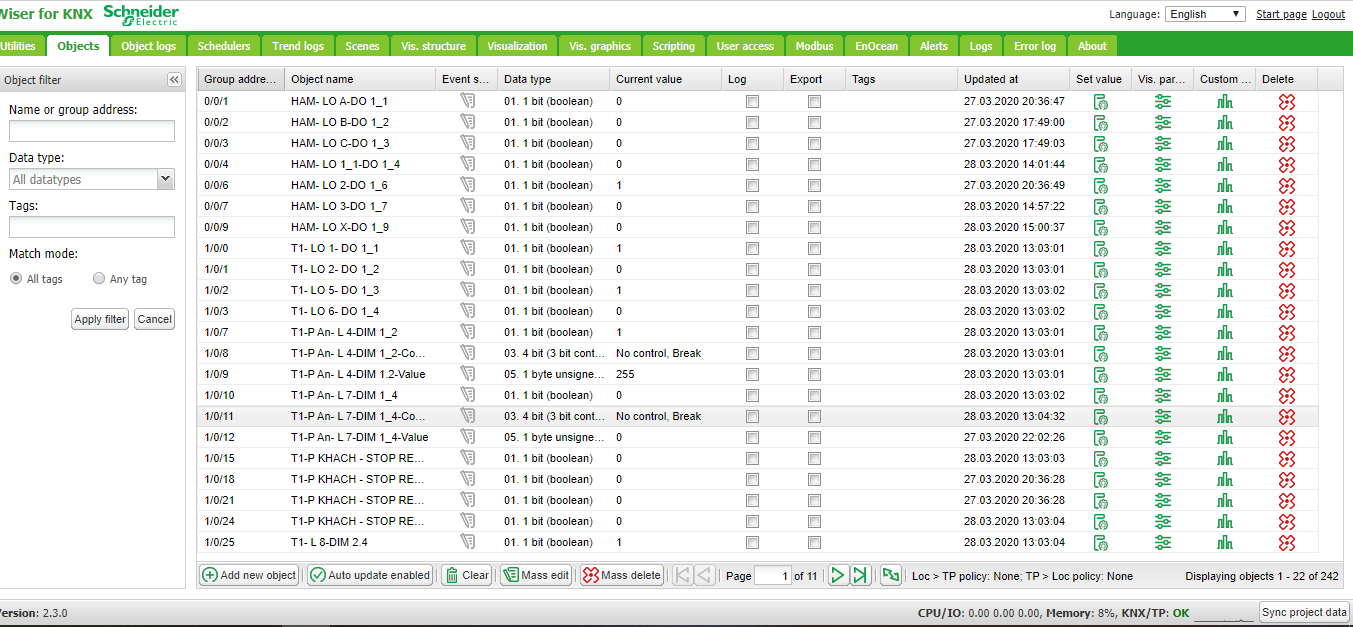Viewport: 1353px width, 627px height.
Task: Open Vis. parameters icon for object 0/0/2
Action: click(x=1162, y=122)
